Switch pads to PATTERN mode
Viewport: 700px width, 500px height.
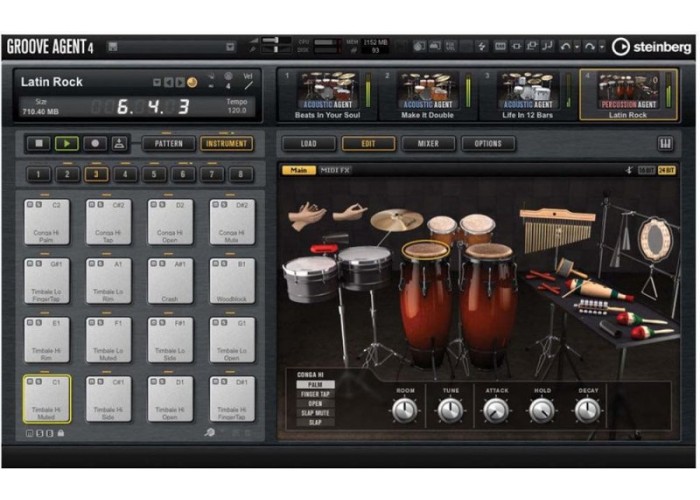[169, 143]
